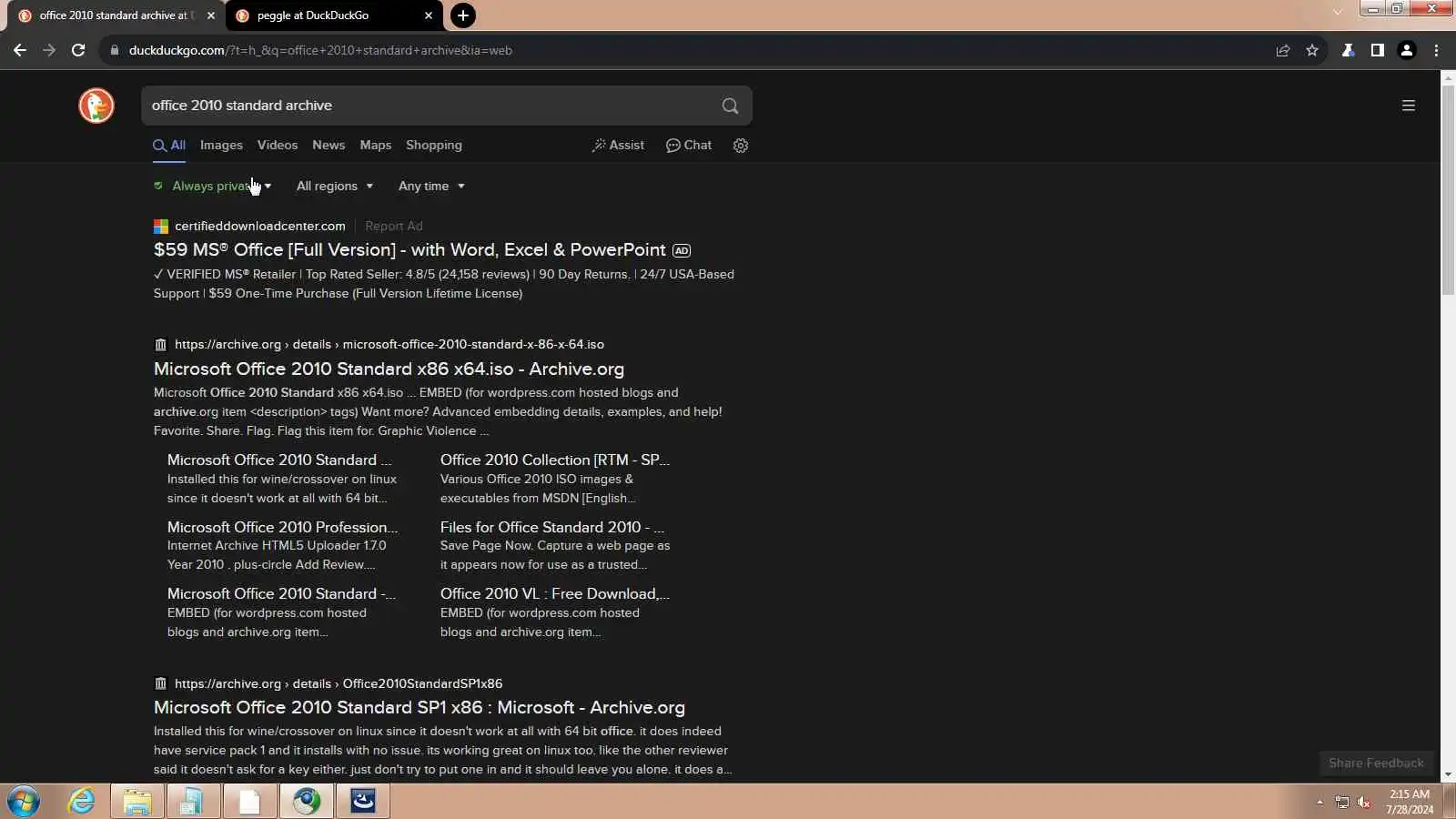The image size is (1456, 819).
Task: Click the page vertical scrollbar thumb
Action: [x=1448, y=189]
